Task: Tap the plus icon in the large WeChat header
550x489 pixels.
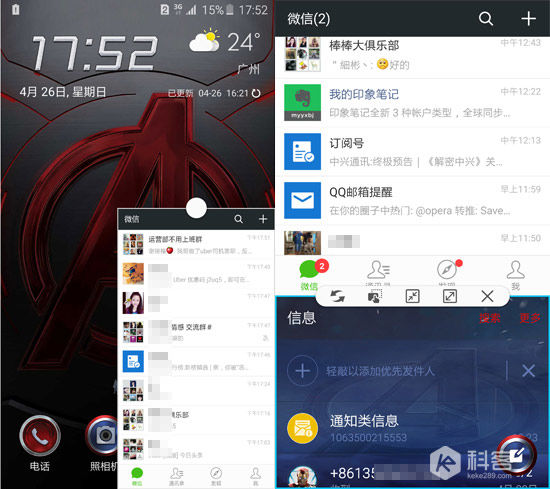Action: (x=528, y=19)
